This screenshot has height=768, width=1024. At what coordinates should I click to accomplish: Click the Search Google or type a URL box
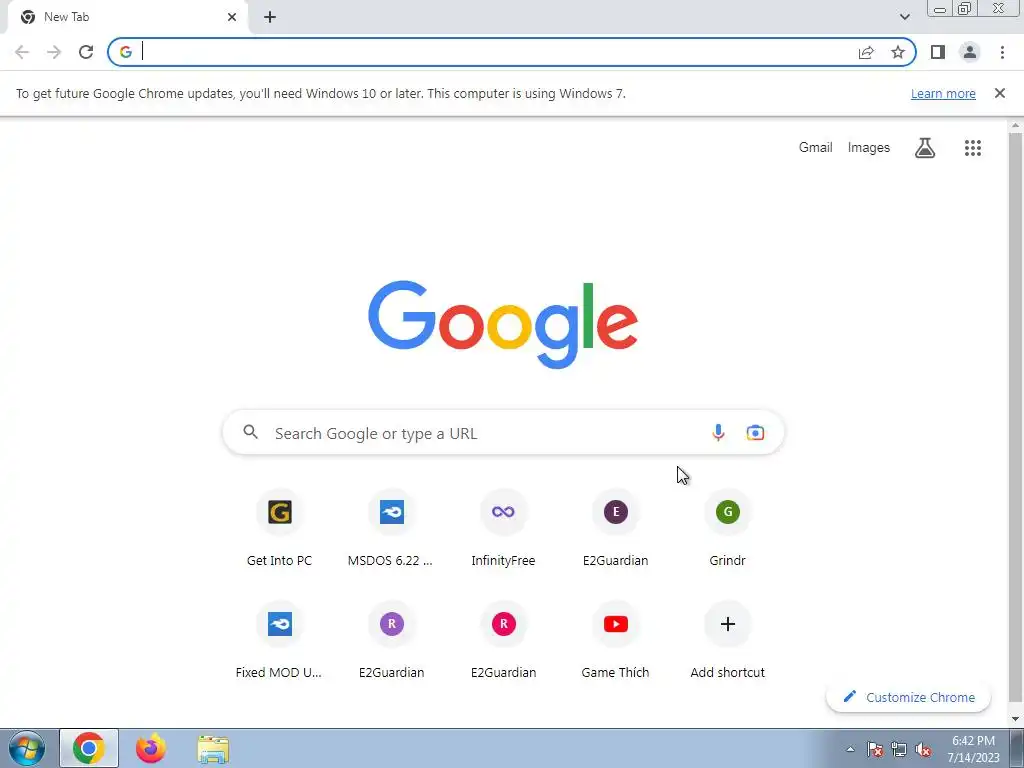pos(504,432)
